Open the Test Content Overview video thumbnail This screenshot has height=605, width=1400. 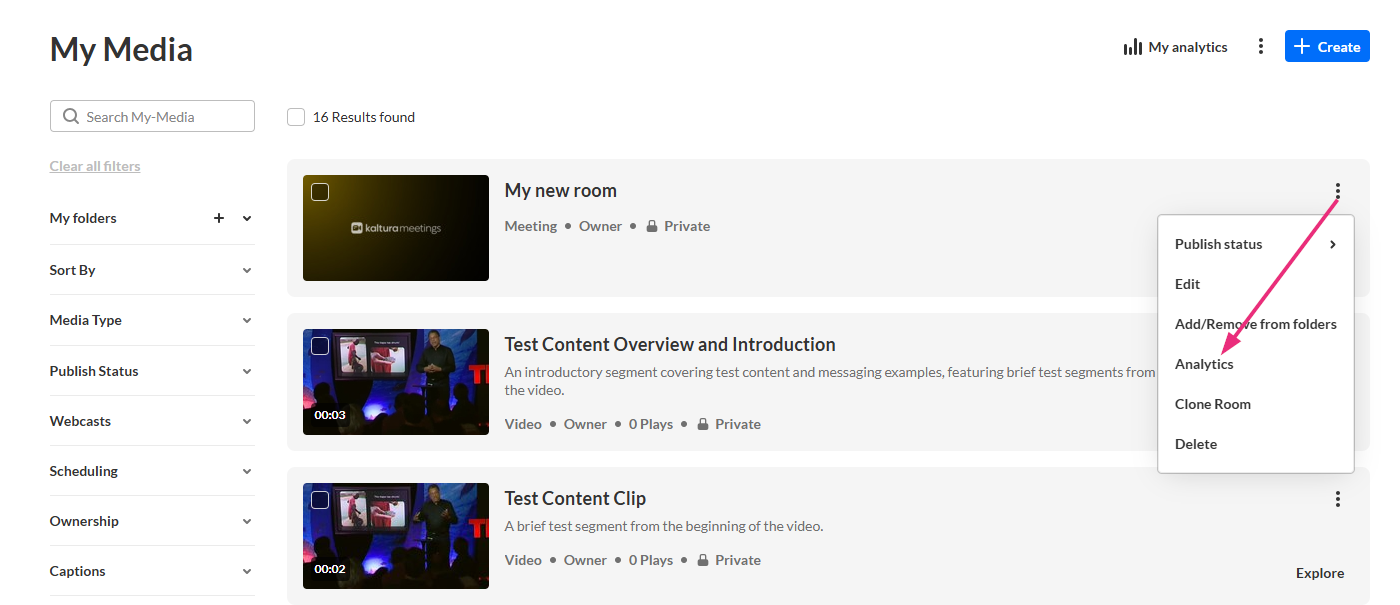(396, 382)
